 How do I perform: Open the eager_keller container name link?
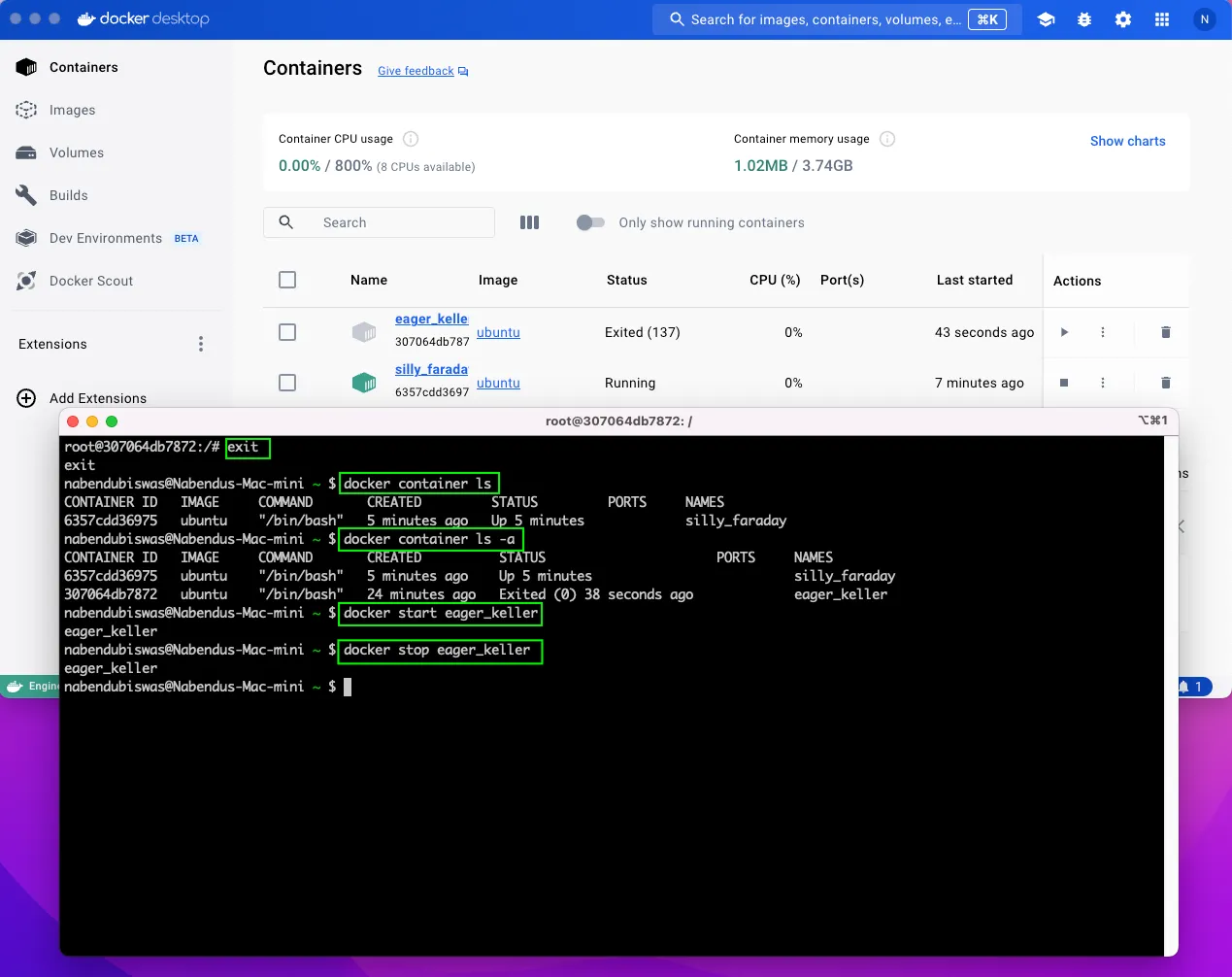431,319
